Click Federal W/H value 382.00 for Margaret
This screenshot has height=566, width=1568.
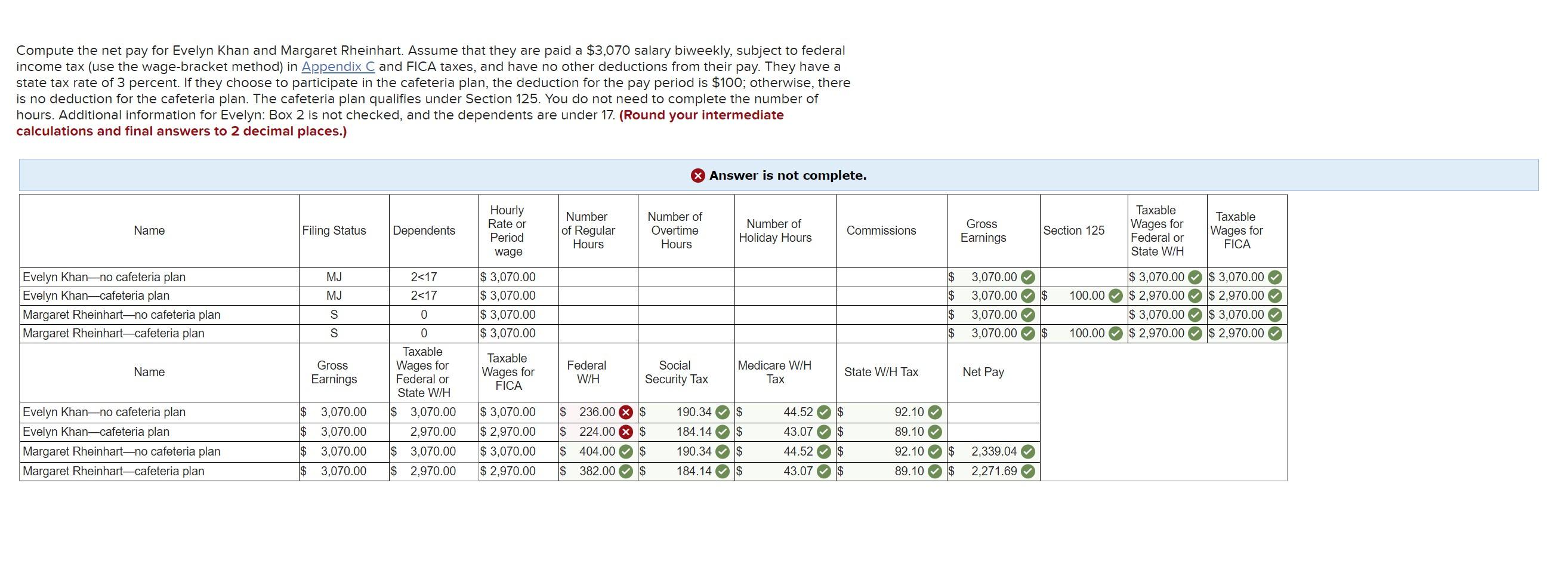pyautogui.click(x=597, y=471)
